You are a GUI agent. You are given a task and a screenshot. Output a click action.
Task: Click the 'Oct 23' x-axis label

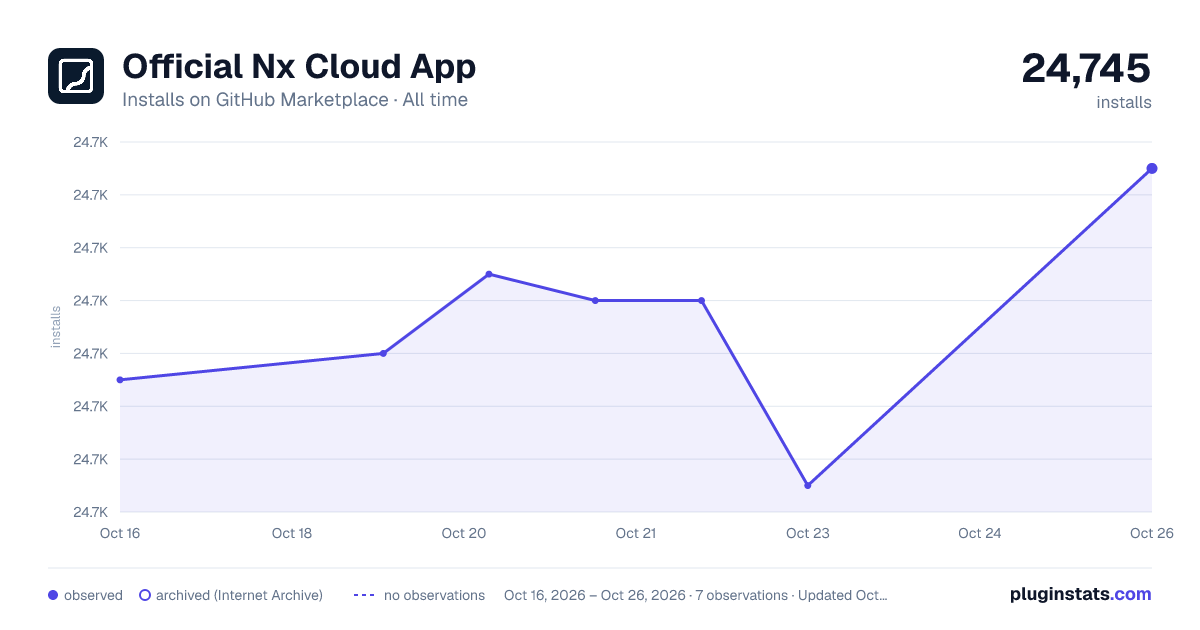808,533
